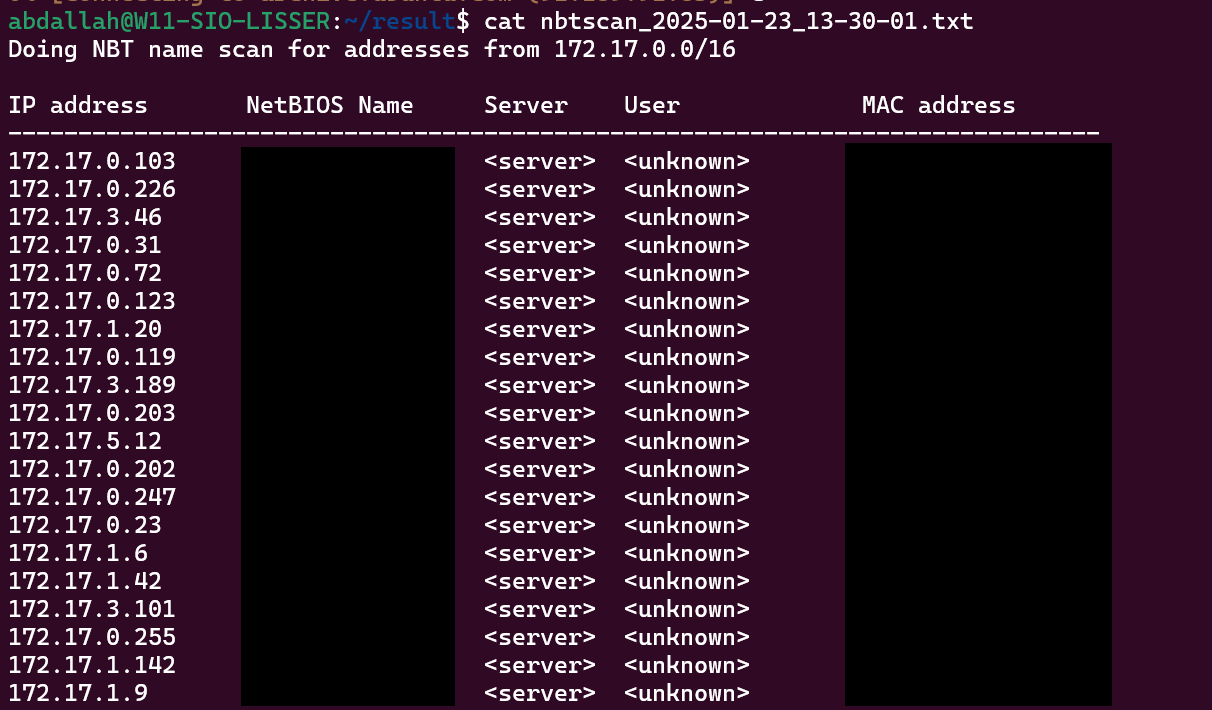The height and width of the screenshot is (710, 1212).
Task: Select the 172.17.3.46 entry
Action: 85,217
